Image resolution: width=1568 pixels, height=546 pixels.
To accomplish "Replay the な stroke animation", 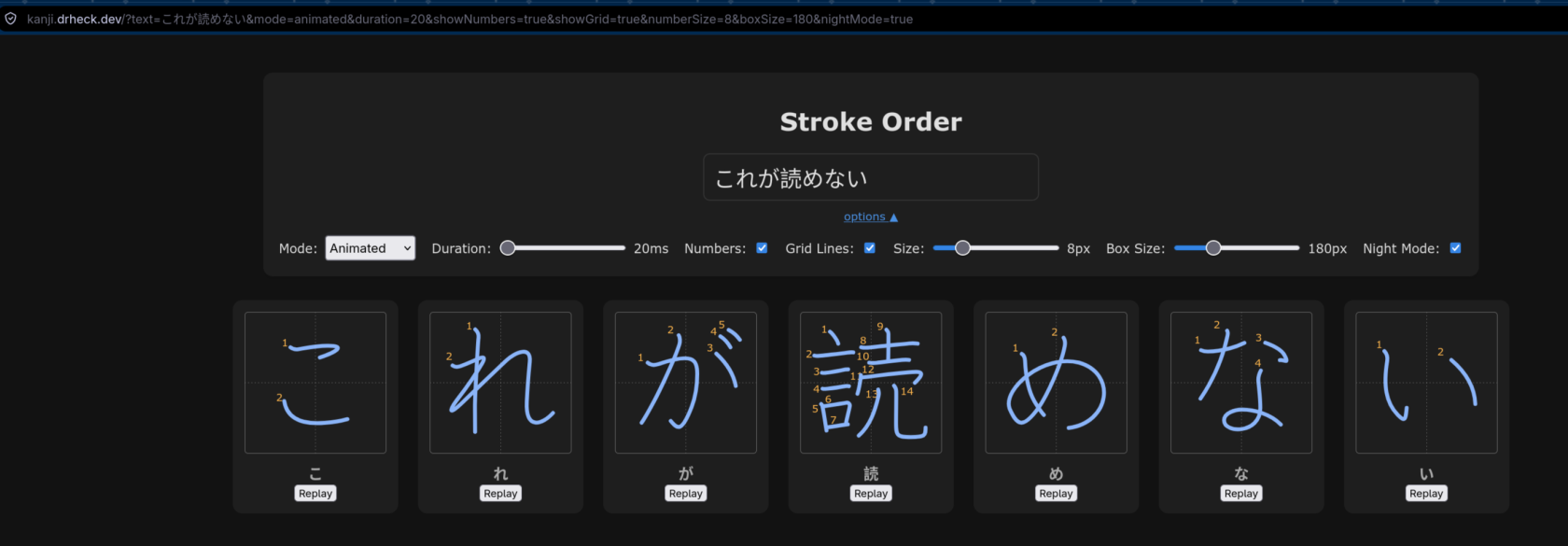I will coord(1241,493).
